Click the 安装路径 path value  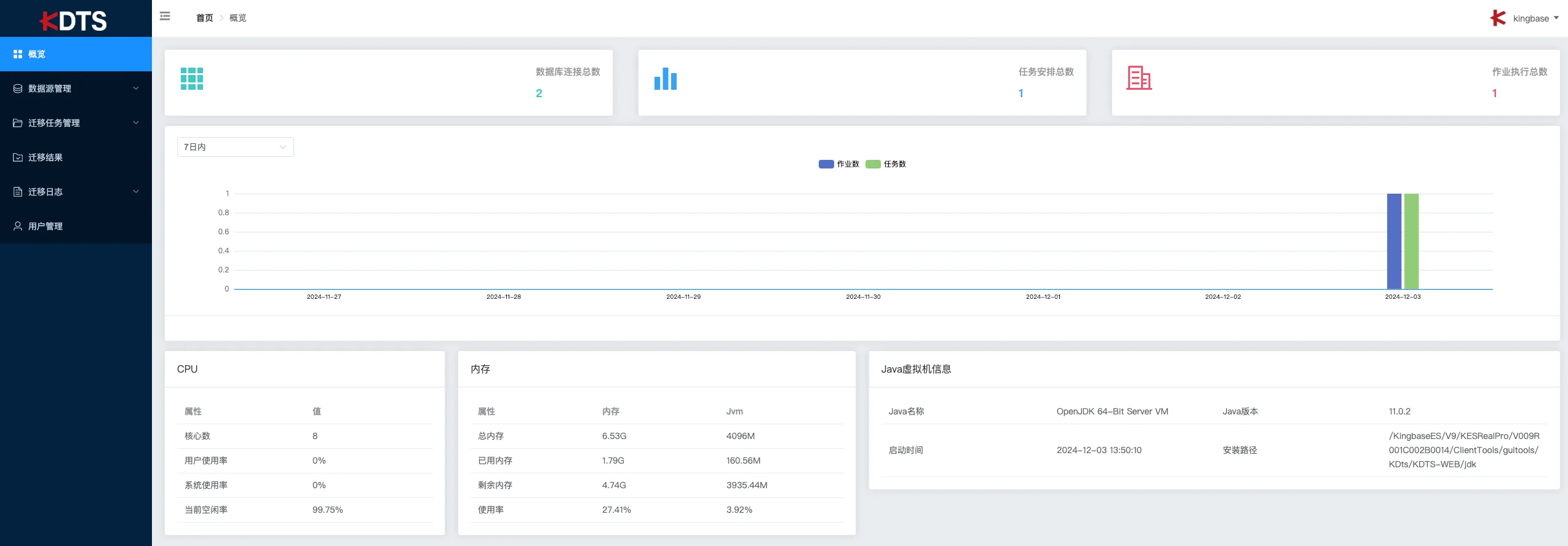1464,450
